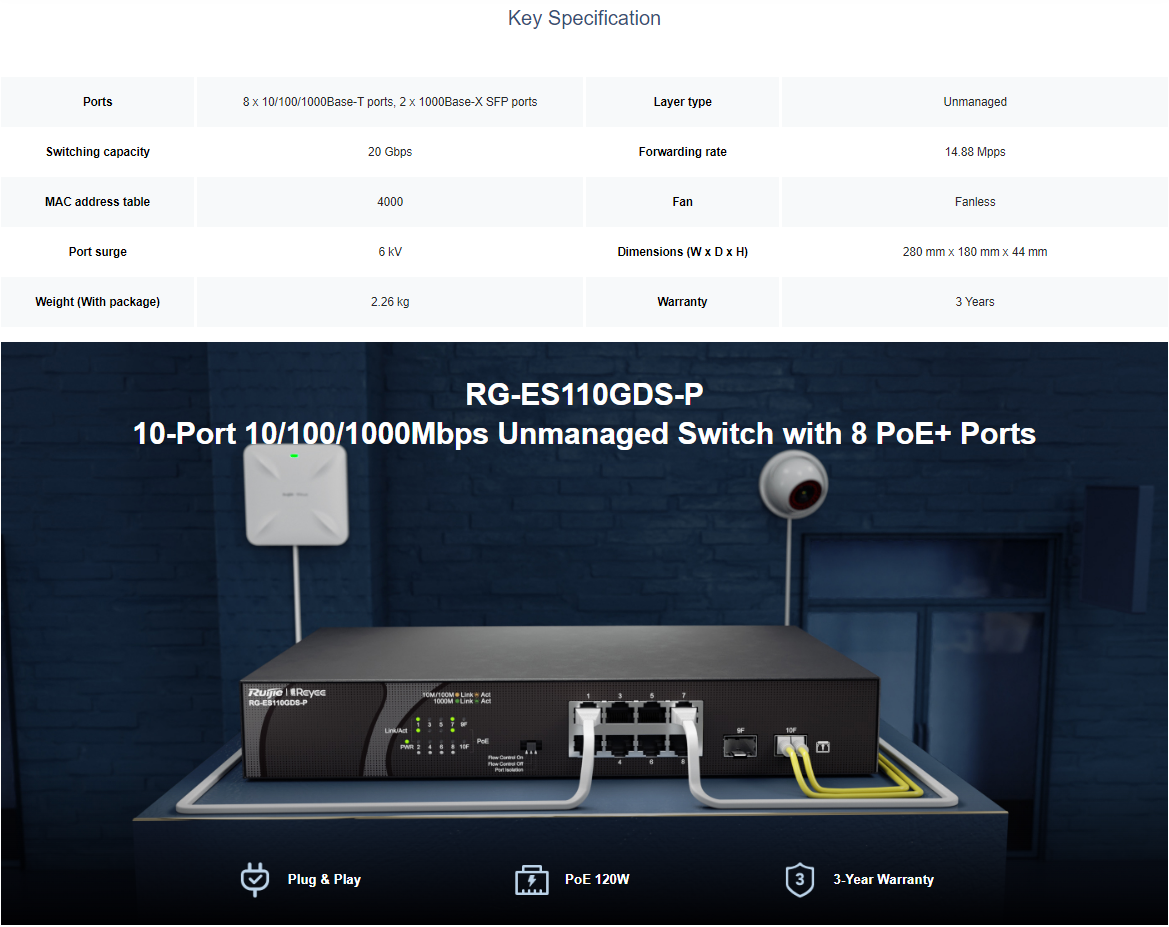Screen dimensions: 1169x927
Task: Click the Plug & Play plug icon
Action: (x=255, y=879)
